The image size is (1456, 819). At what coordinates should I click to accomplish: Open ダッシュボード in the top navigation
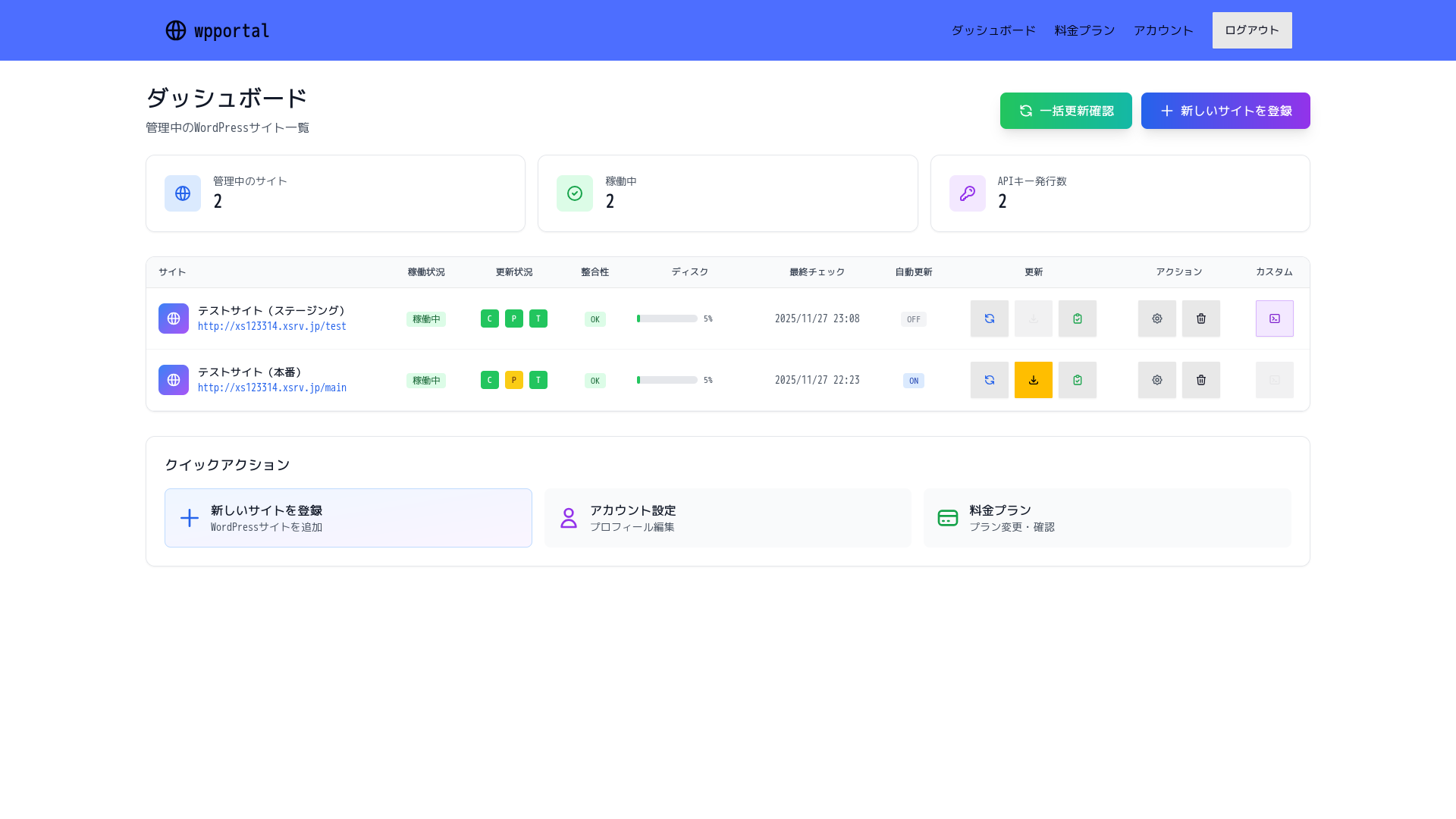[x=993, y=30]
